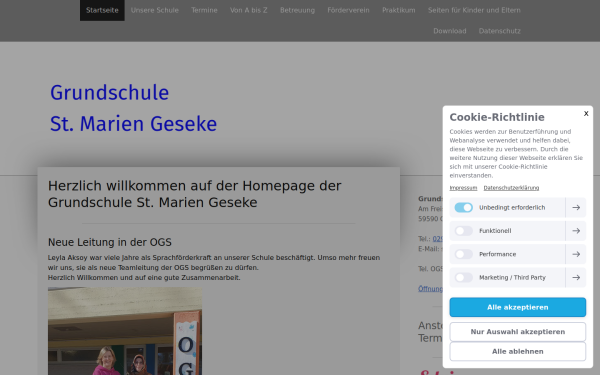Open the Impressum link in cookie dialog
This screenshot has height=375, width=600.
[x=463, y=188]
